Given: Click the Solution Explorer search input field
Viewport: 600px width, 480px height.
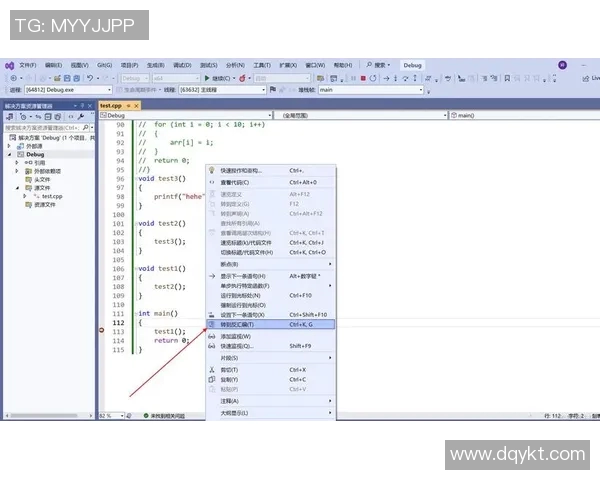Looking at the screenshot, I should click(42, 128).
